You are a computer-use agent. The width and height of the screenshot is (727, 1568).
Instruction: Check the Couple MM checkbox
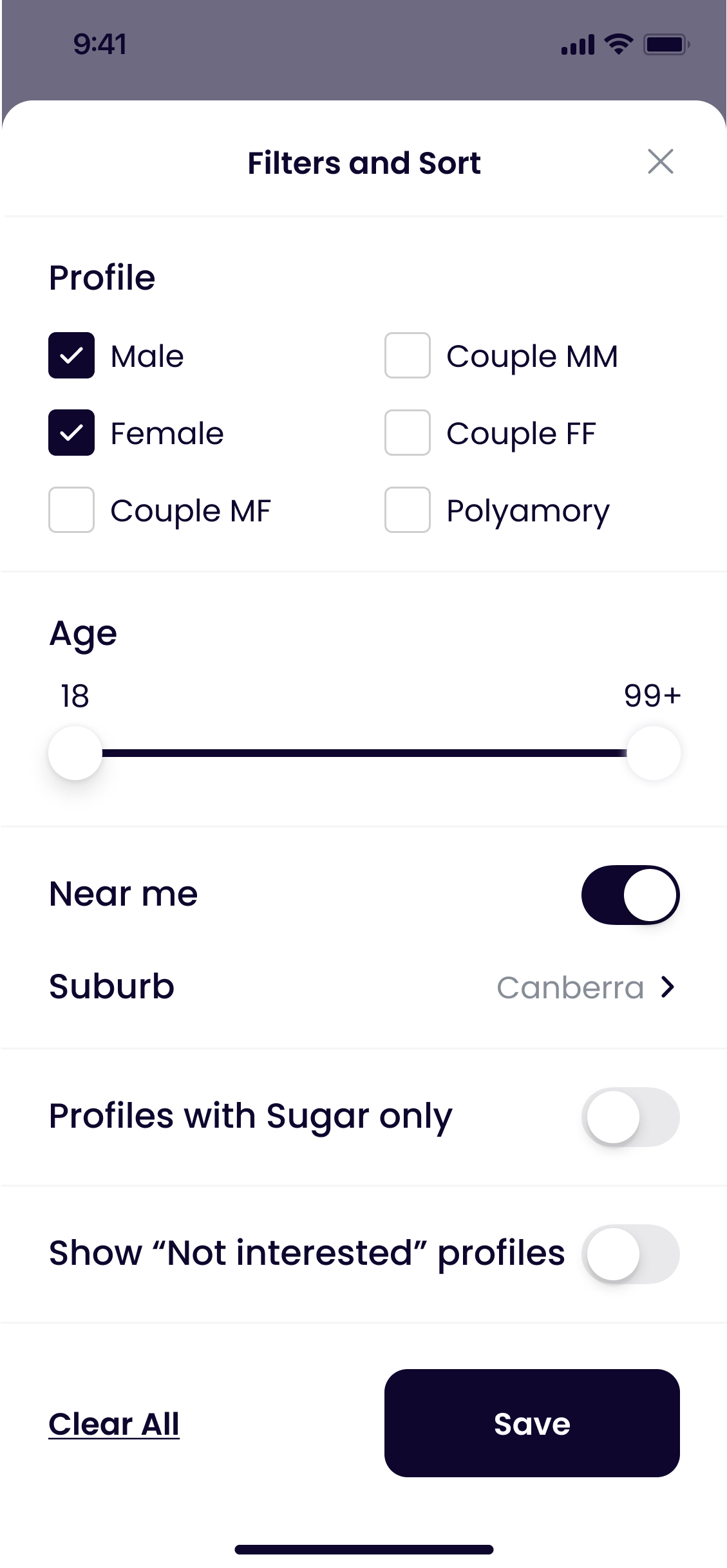(x=407, y=355)
